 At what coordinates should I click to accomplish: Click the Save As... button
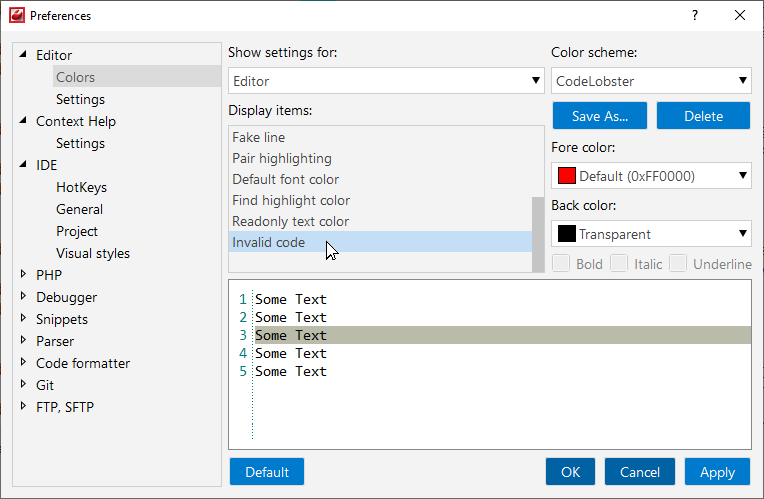pos(600,115)
